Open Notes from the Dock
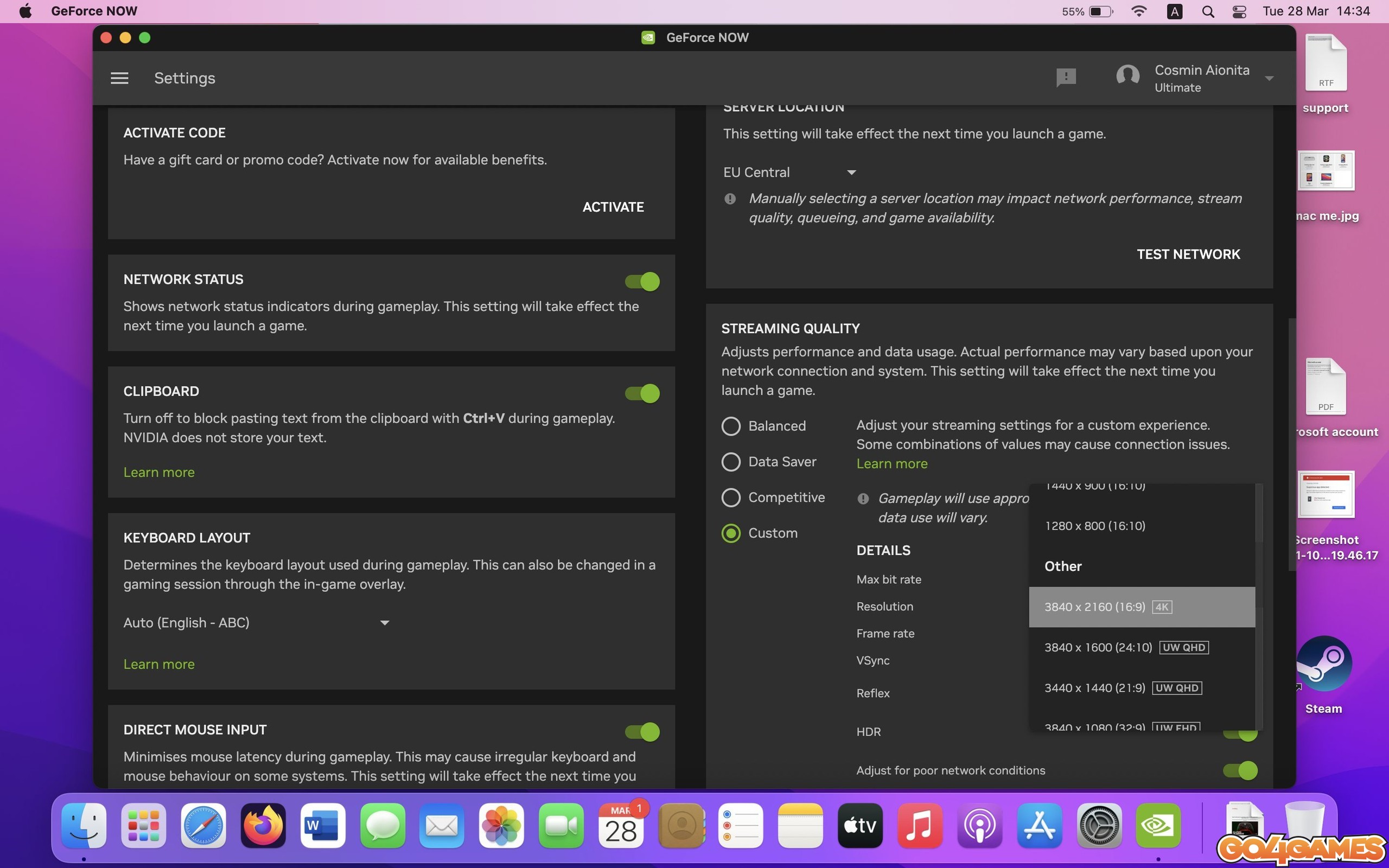Screen dimensions: 1389x868 (800, 826)
